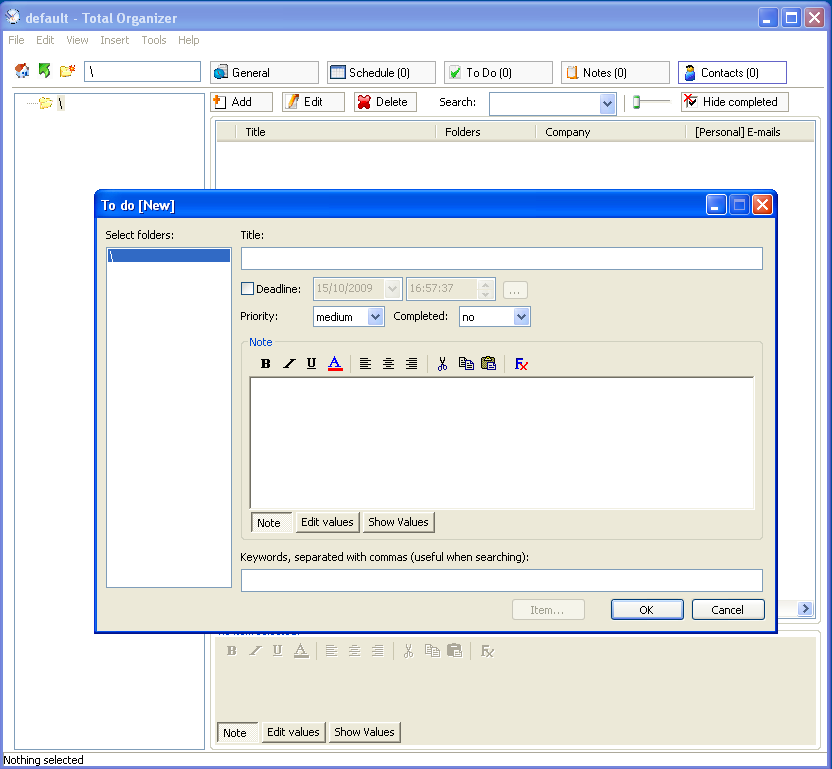Center note text in To do dialog
The height and width of the screenshot is (769, 832).
388,364
